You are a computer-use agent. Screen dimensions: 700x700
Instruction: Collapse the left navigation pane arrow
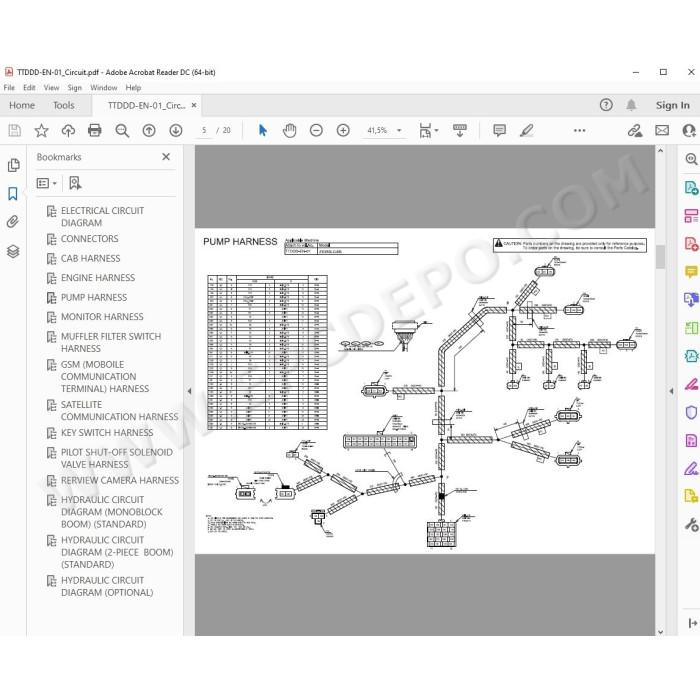(x=189, y=391)
